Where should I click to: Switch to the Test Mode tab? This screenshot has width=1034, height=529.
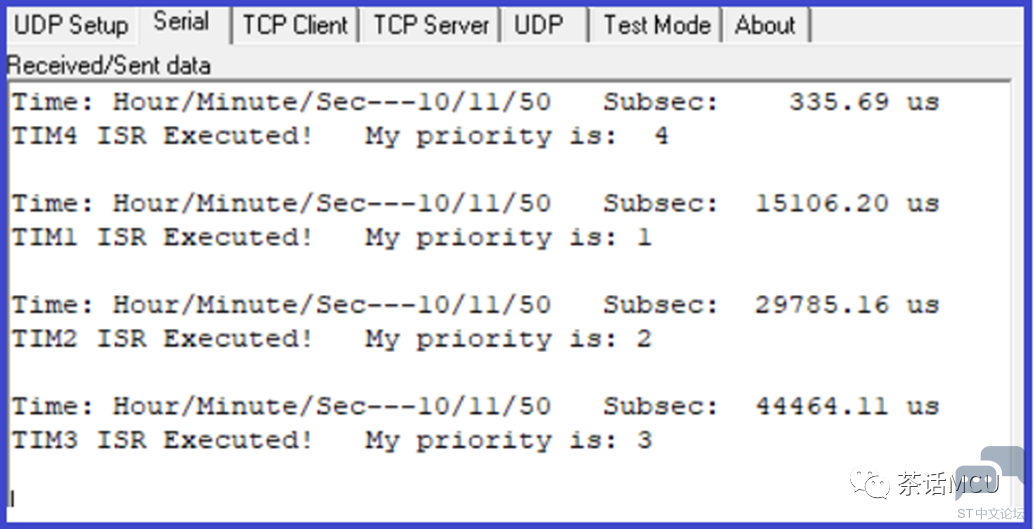point(657,25)
